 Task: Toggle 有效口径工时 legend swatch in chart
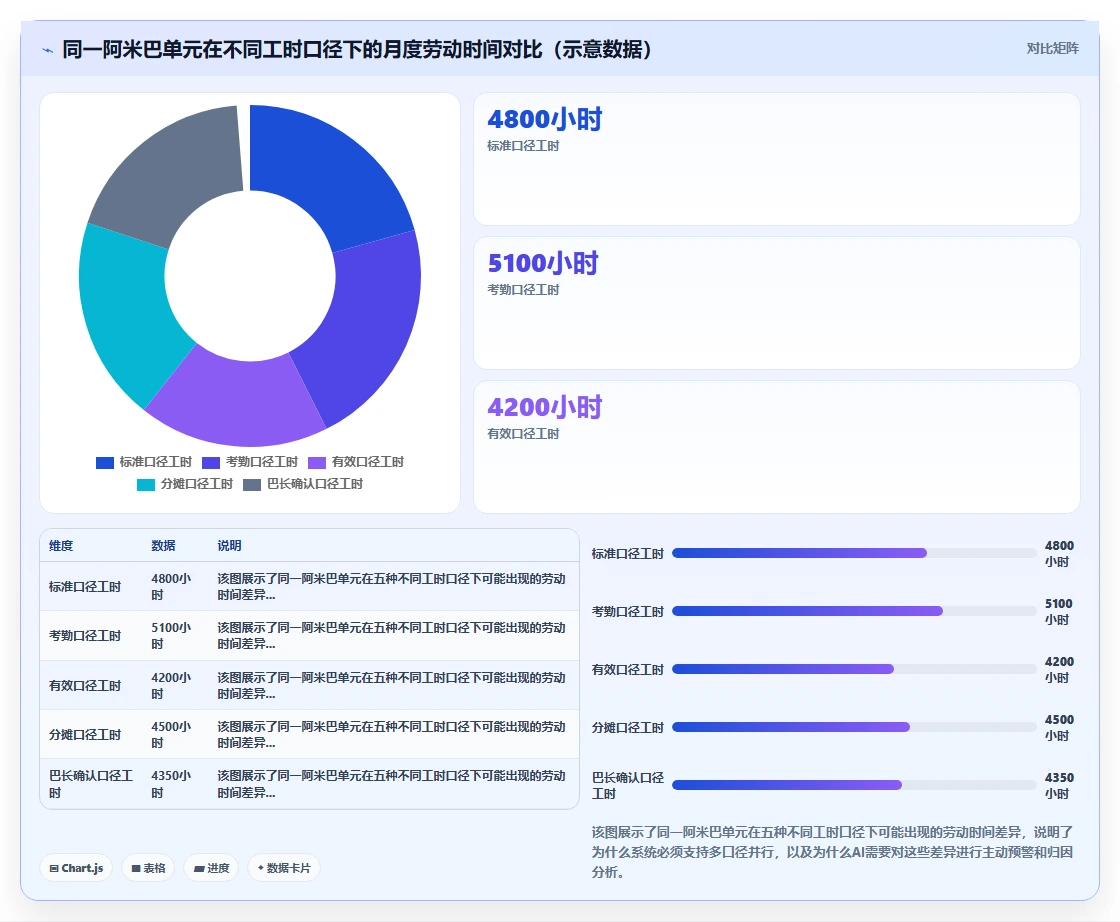point(316,463)
